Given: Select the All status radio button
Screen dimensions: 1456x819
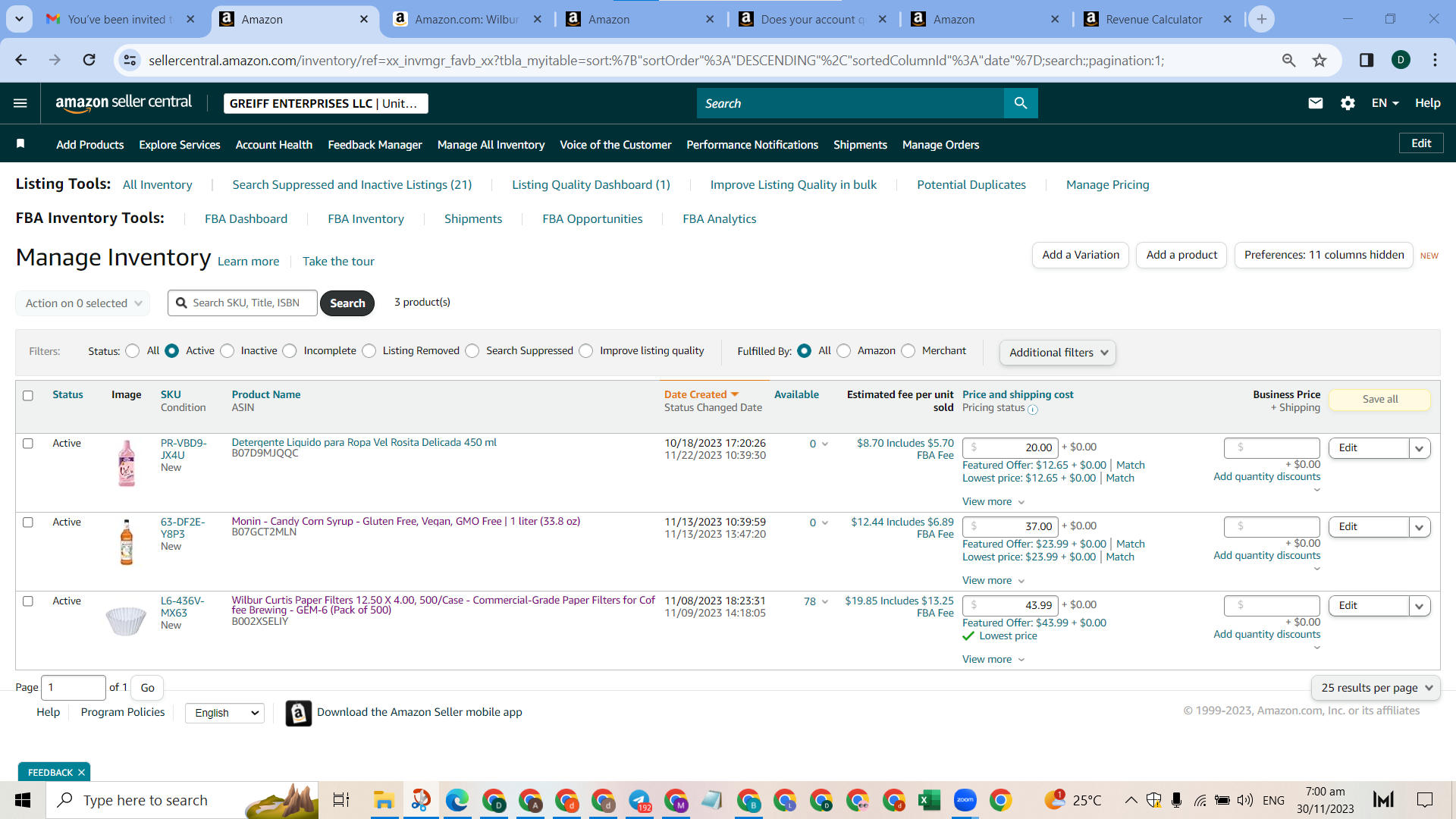Looking at the screenshot, I should click(x=133, y=351).
